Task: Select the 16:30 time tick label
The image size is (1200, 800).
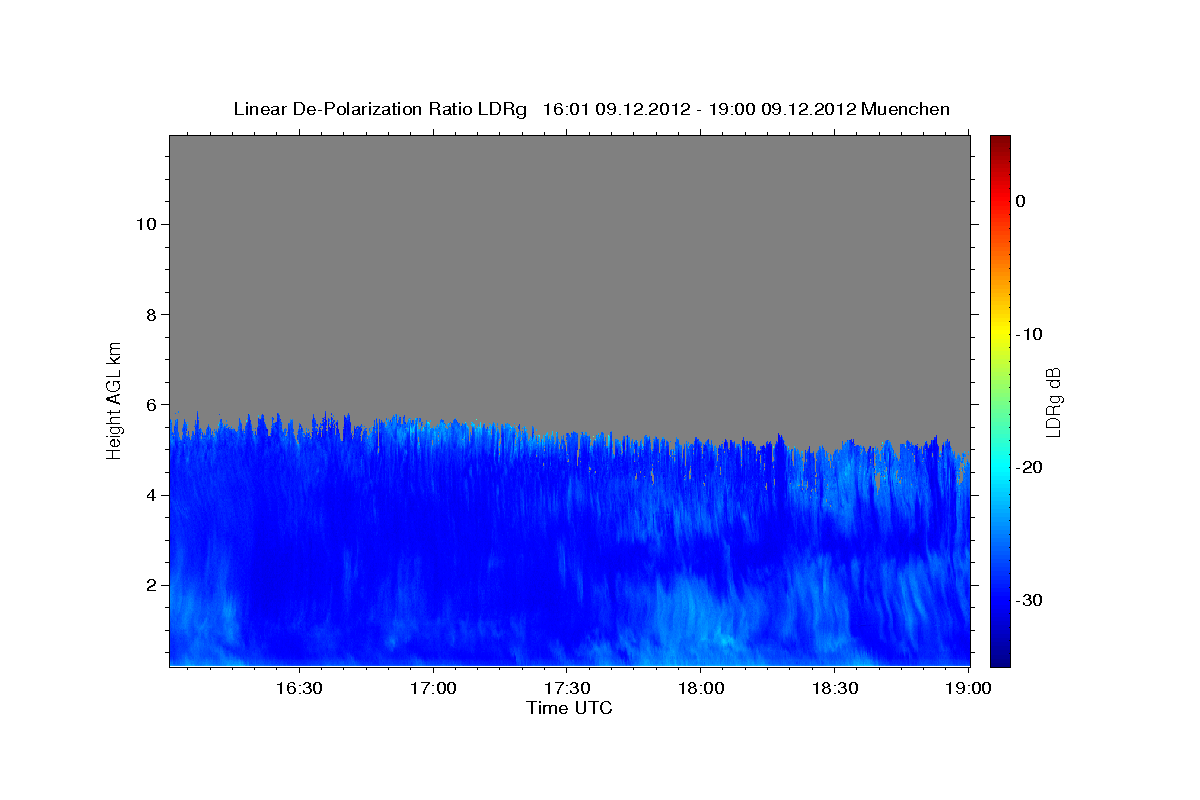Action: pyautogui.click(x=298, y=689)
